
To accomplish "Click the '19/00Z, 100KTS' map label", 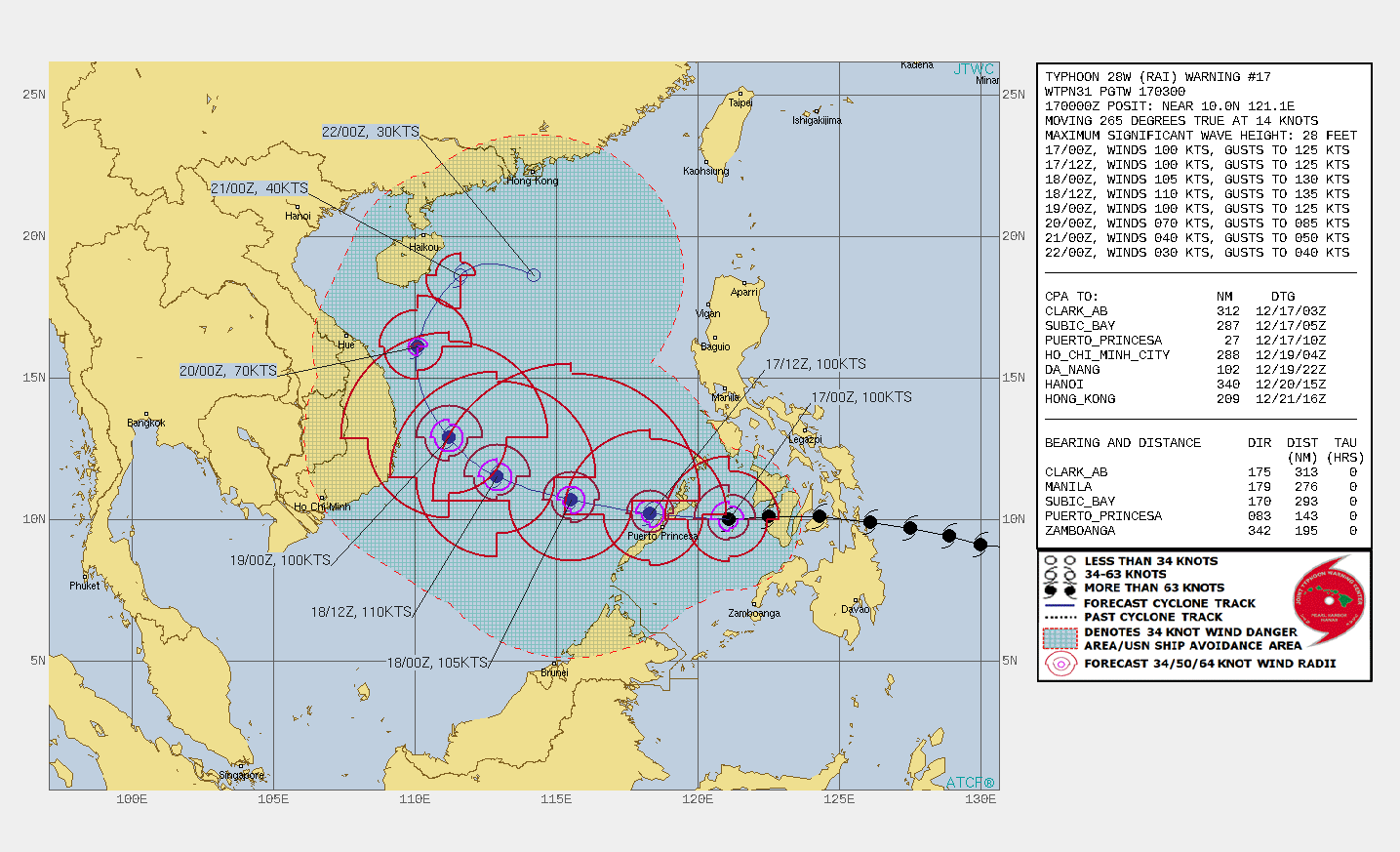I will (x=280, y=560).
